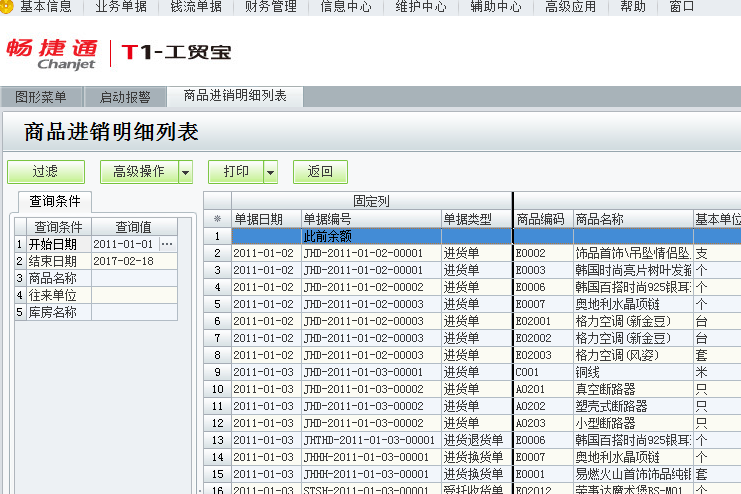Click product code E0002

[543, 253]
